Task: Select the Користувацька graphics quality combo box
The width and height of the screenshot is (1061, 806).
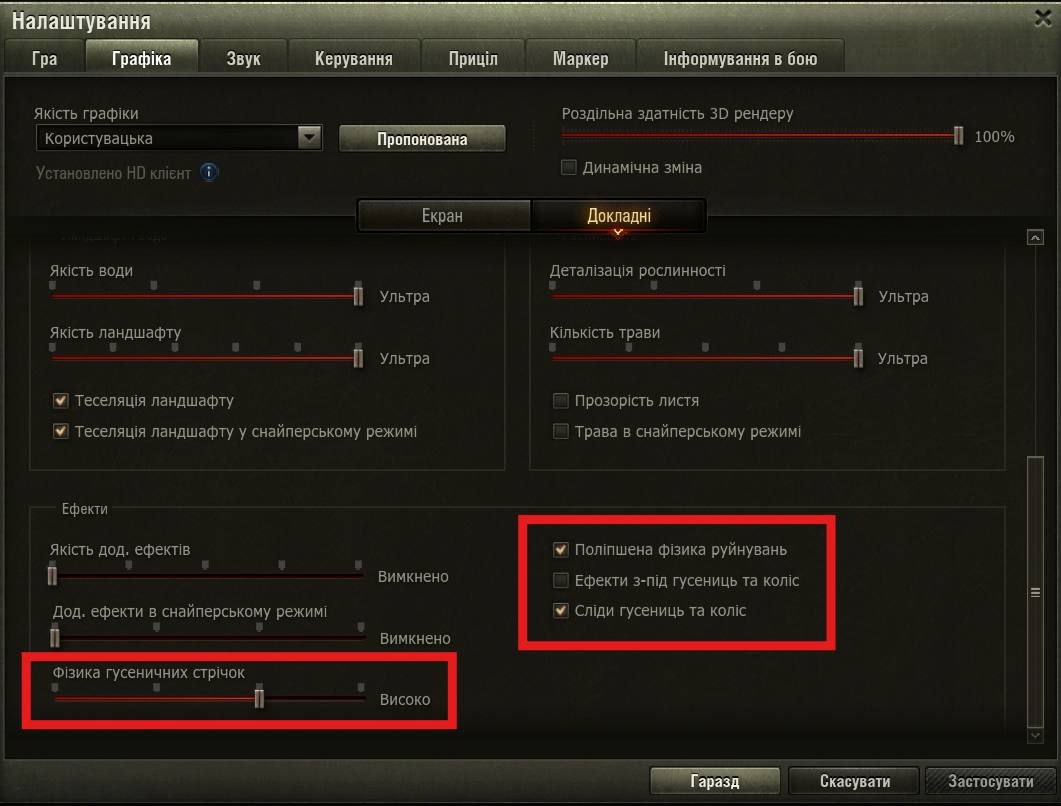Action: [x=179, y=138]
